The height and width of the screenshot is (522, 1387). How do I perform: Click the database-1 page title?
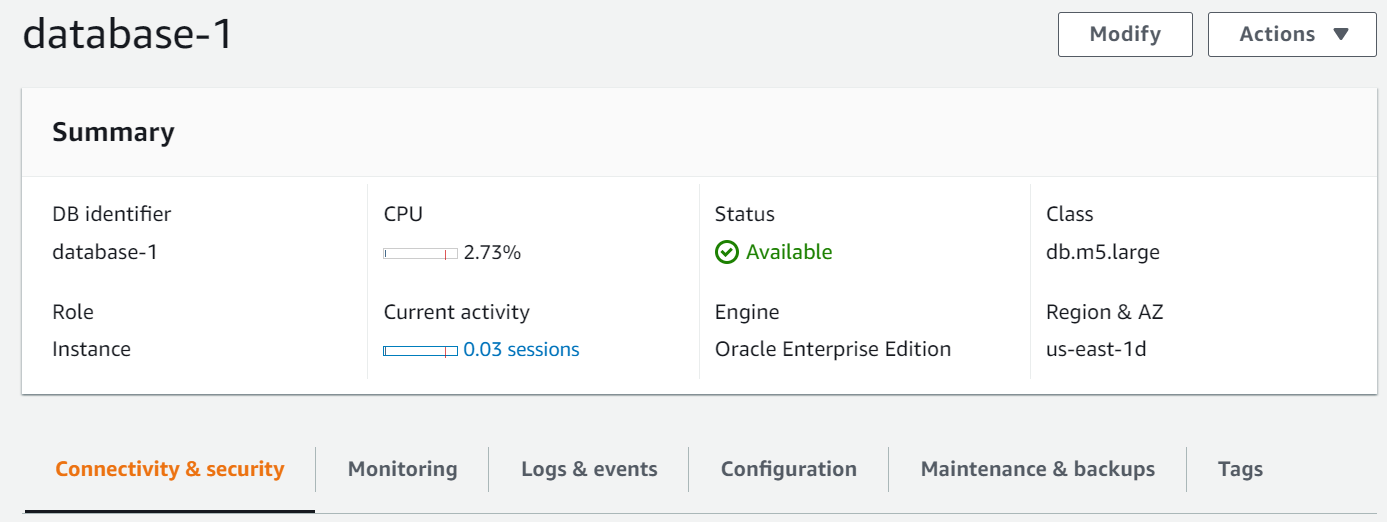[128, 34]
